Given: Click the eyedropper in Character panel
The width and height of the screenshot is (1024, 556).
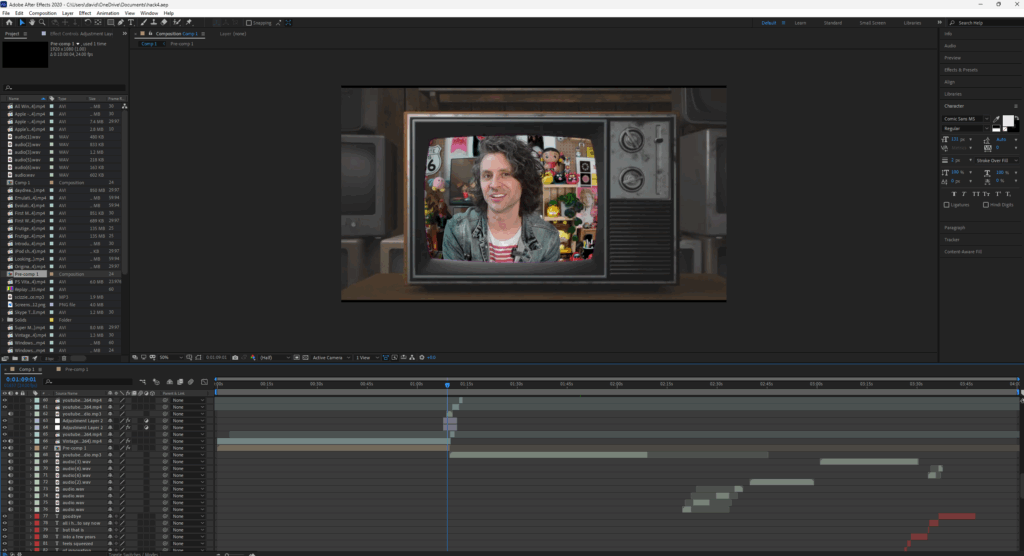Looking at the screenshot, I should [x=997, y=120].
